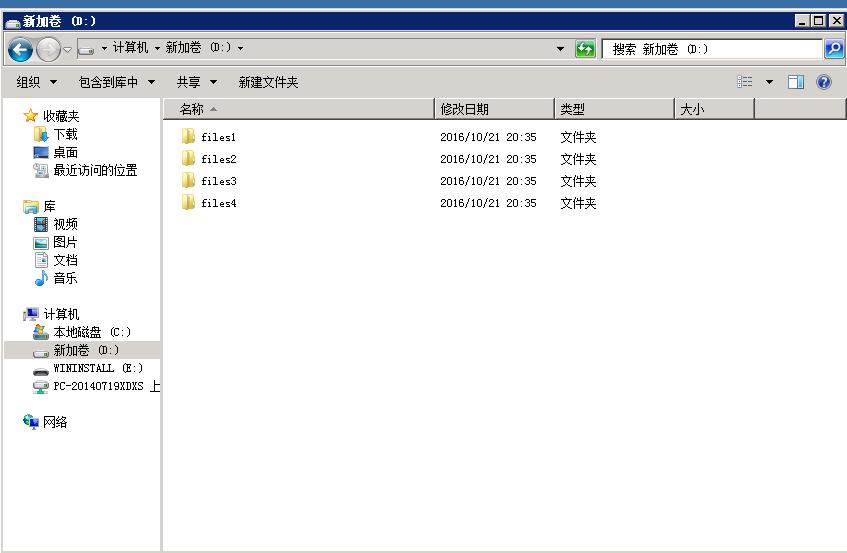Viewport: 847px width, 553px height.
Task: Click the drive icon in address bar
Action: click(86, 50)
